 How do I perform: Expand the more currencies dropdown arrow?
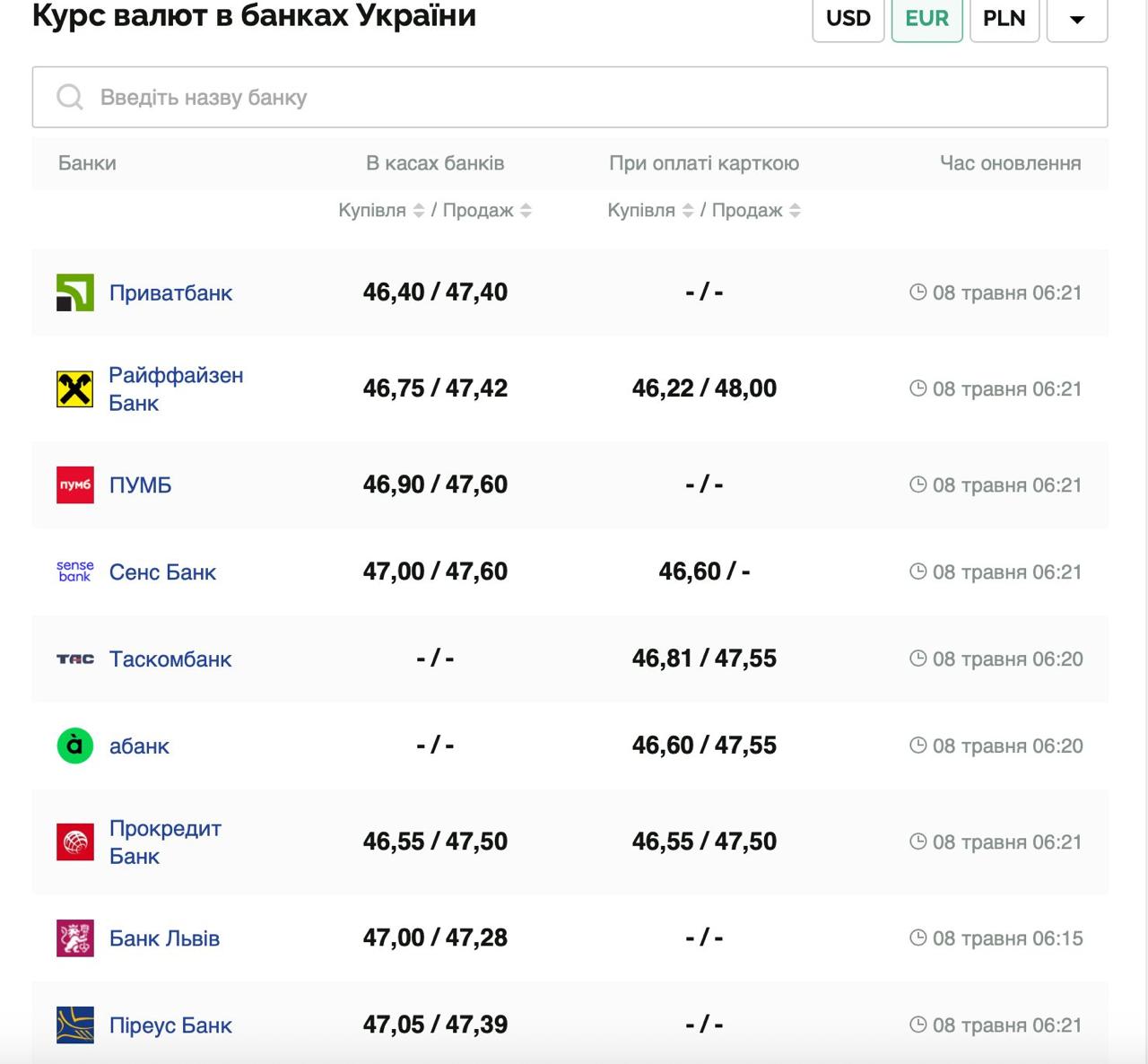1077,20
